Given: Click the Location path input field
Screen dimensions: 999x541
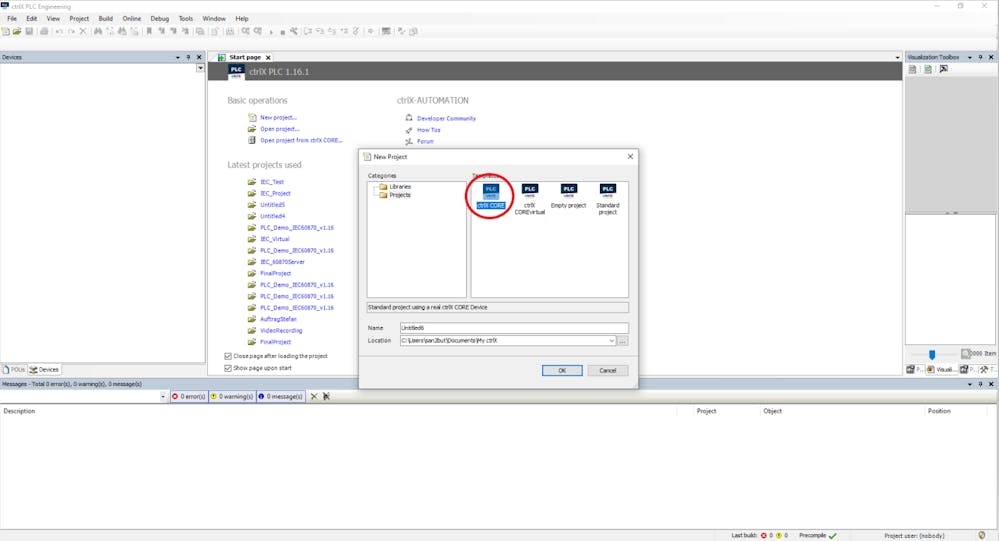Looking at the screenshot, I should pos(508,341).
